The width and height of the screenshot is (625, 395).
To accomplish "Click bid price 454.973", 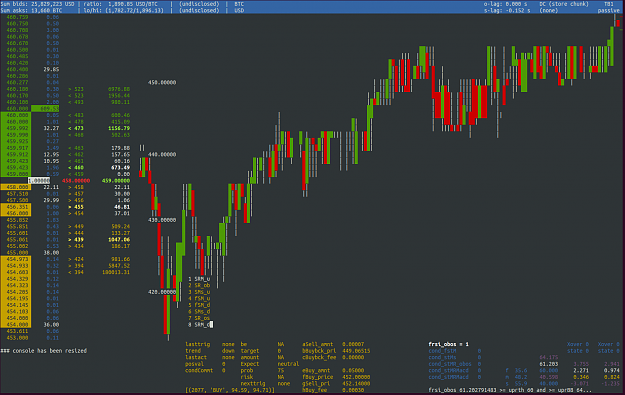I will point(17,259).
